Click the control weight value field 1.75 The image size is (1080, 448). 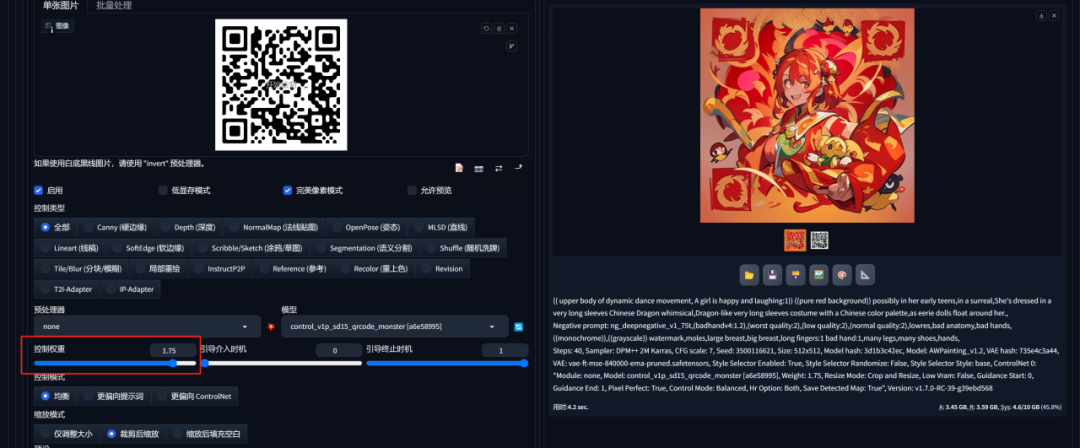(173, 350)
